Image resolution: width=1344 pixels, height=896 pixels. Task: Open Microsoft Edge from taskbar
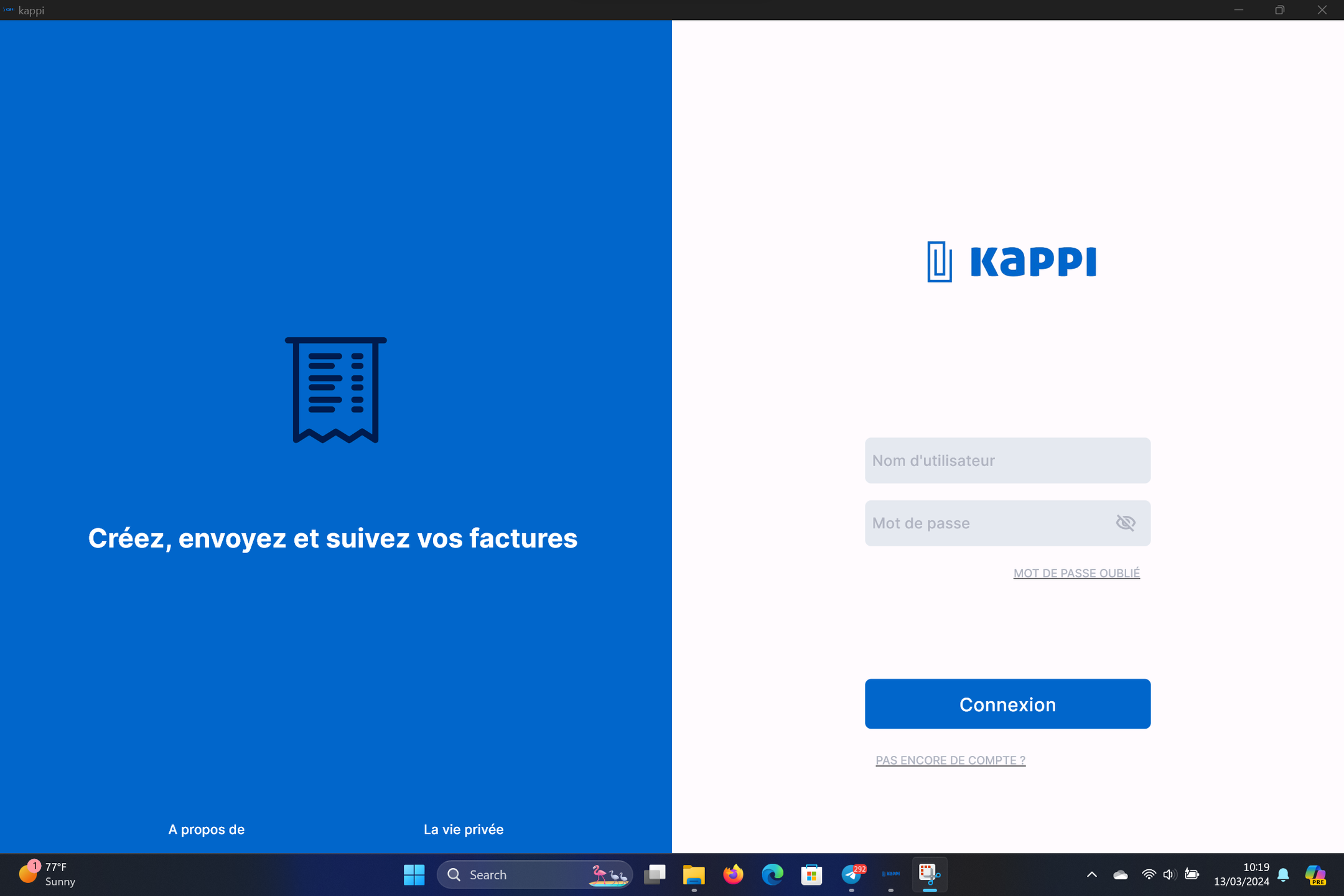coord(772,875)
